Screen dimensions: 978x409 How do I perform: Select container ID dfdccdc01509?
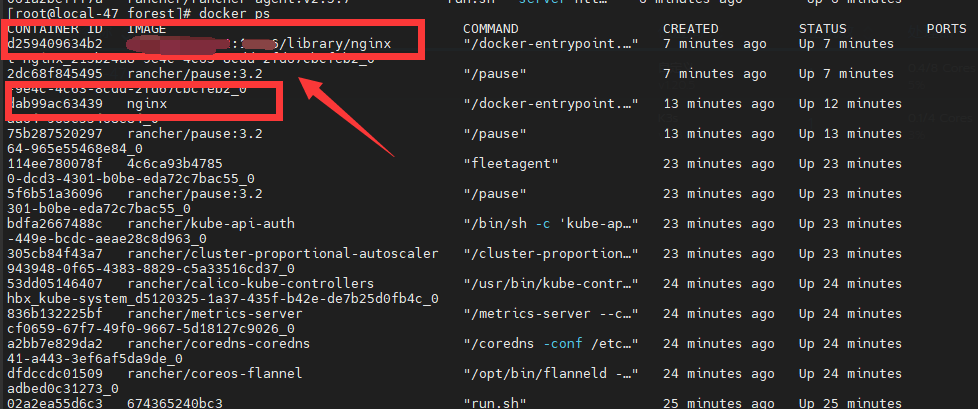[55, 373]
